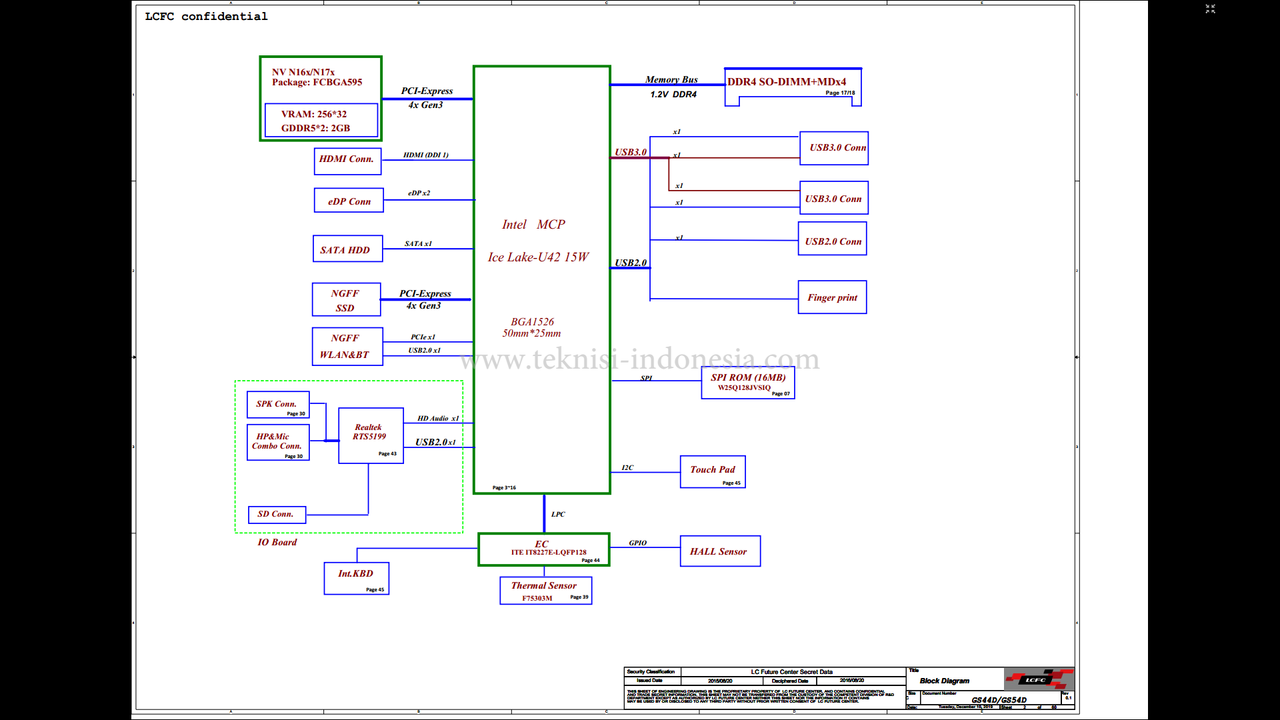
Task: Click the 'LCFC confidential' header text
Action: [207, 16]
